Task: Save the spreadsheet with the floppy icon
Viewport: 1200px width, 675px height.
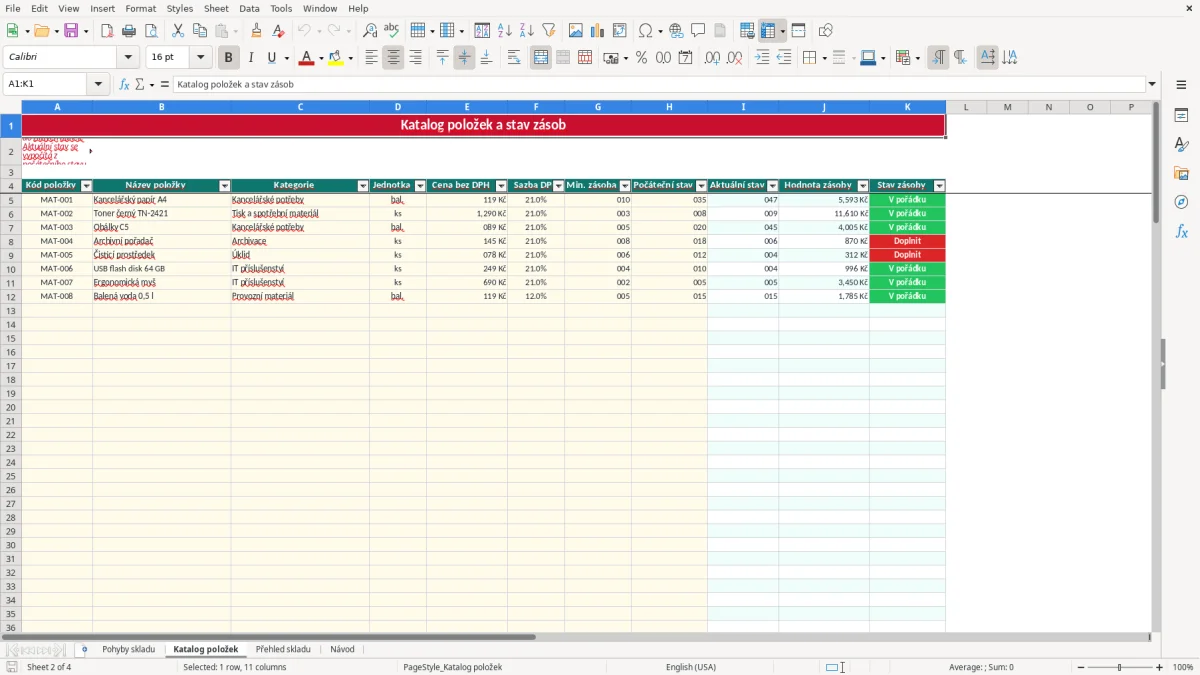Action: tap(71, 31)
